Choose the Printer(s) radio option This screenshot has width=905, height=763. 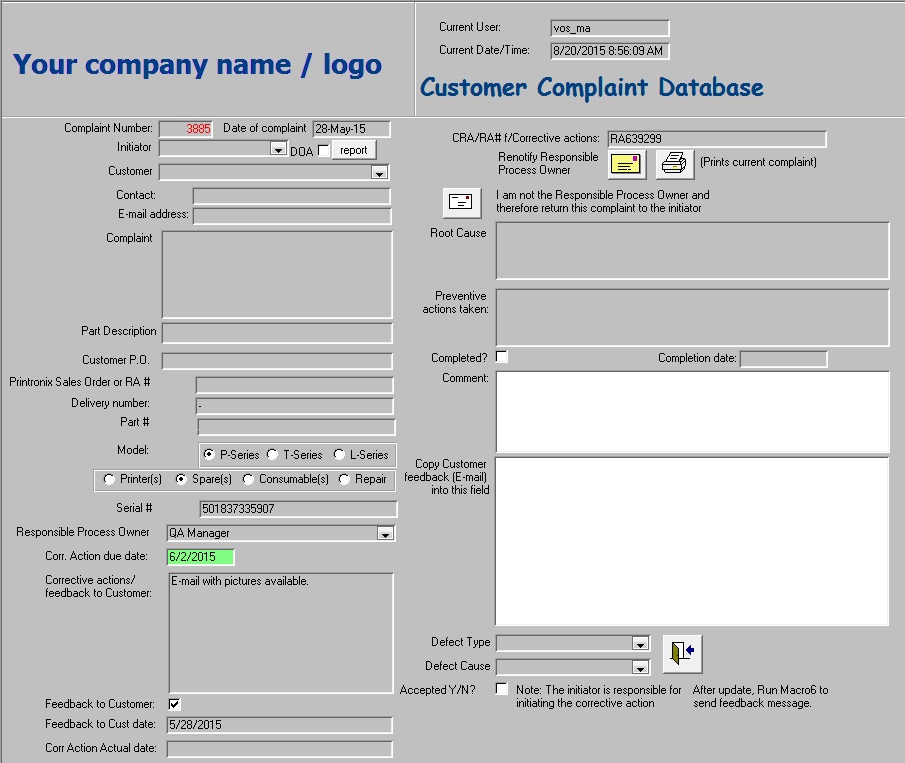(x=109, y=480)
